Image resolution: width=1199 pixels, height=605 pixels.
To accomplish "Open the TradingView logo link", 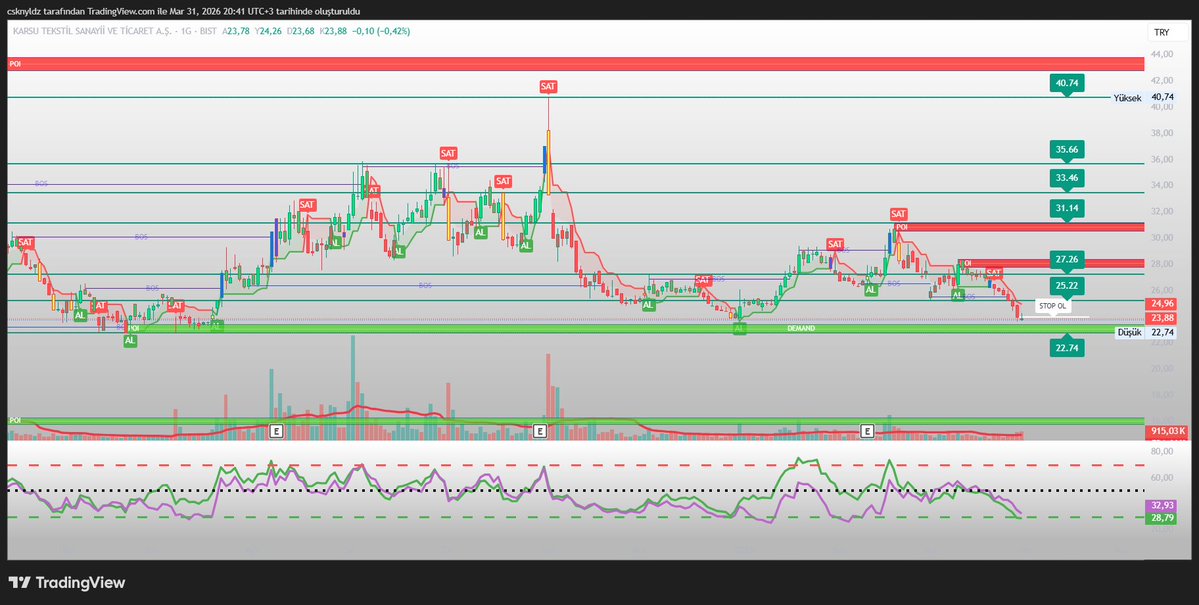I will tap(66, 583).
